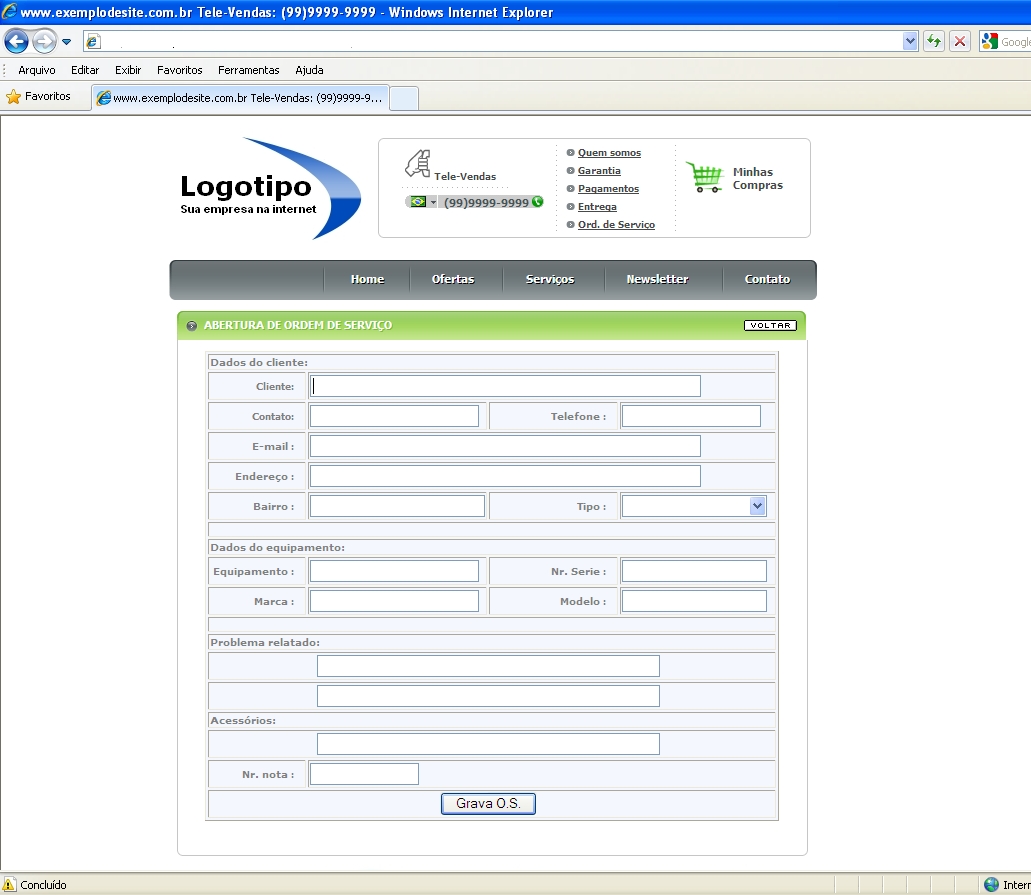Screen dimensions: 1031x895
Task: Open the Brazil flag country dropdown
Action: [423, 202]
